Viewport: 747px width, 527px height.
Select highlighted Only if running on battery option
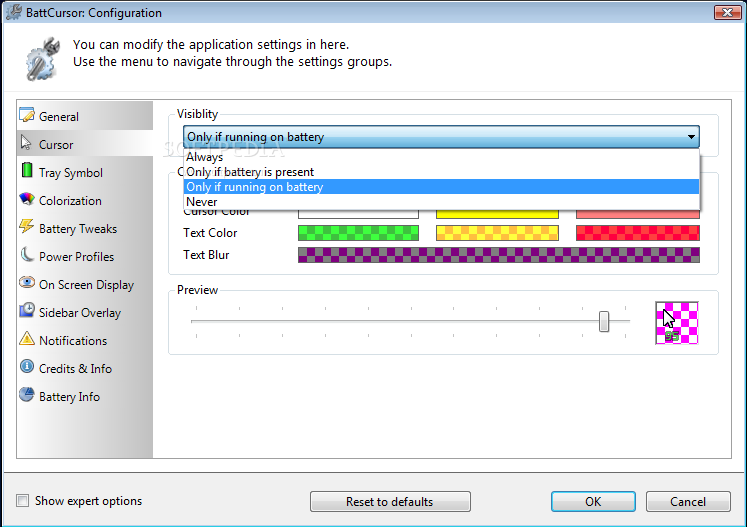pyautogui.click(x=441, y=187)
